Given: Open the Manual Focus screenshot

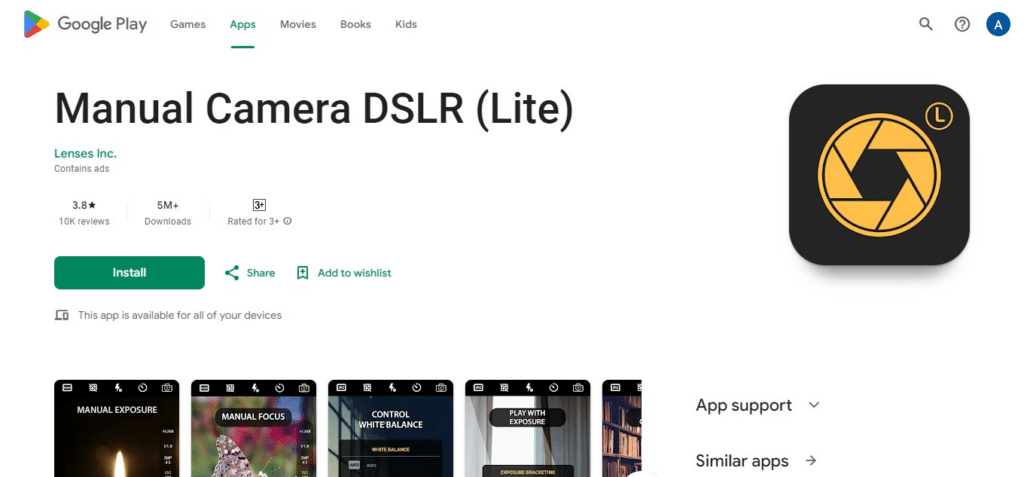Looking at the screenshot, I should [253, 429].
